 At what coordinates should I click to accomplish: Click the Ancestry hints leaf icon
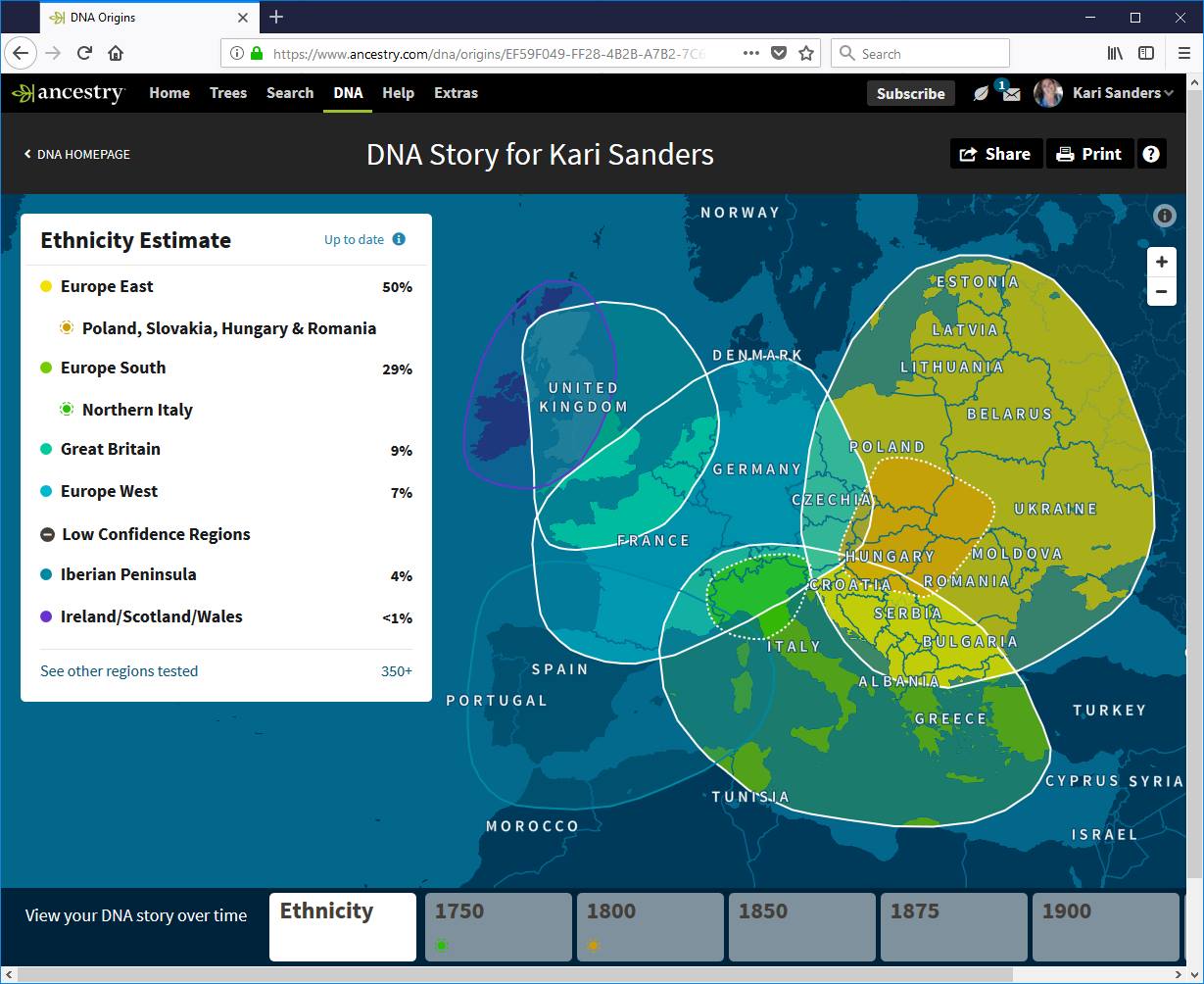(981, 94)
